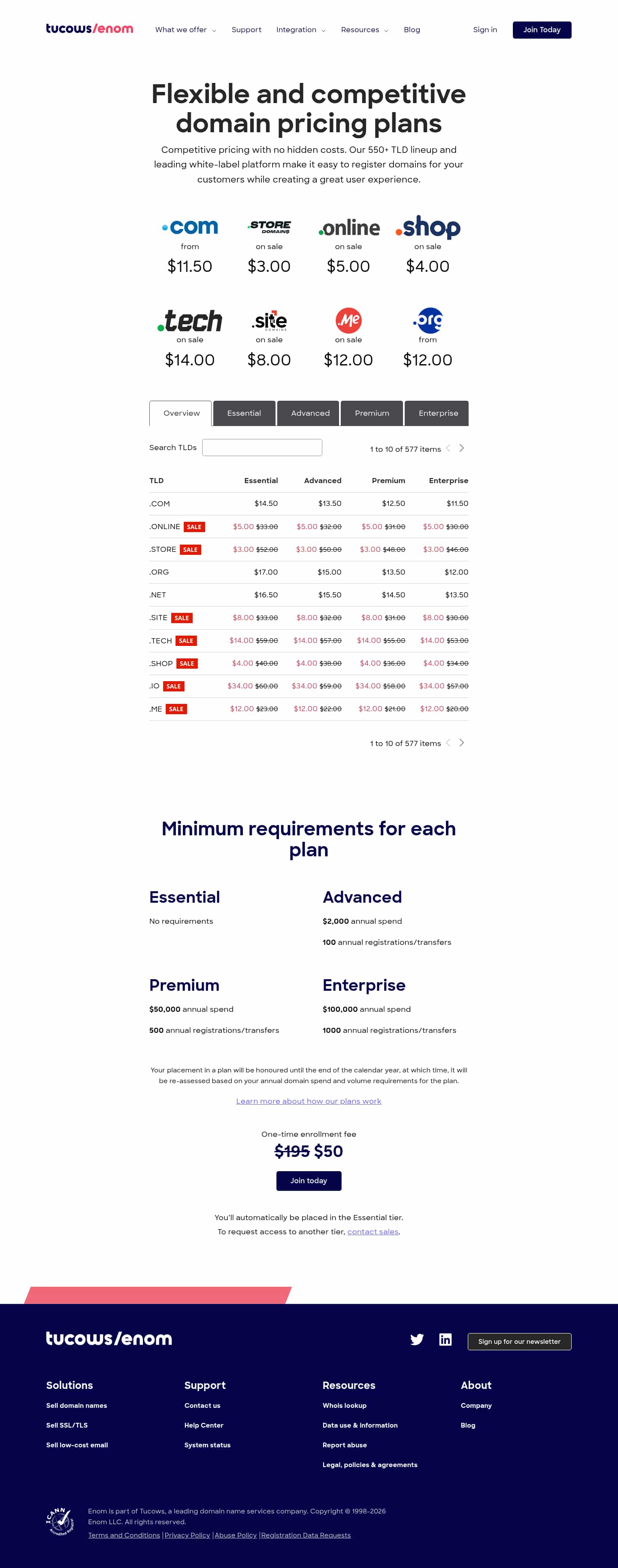Click the .com domain logo
Image resolution: width=618 pixels, height=1568 pixels.
[190, 227]
